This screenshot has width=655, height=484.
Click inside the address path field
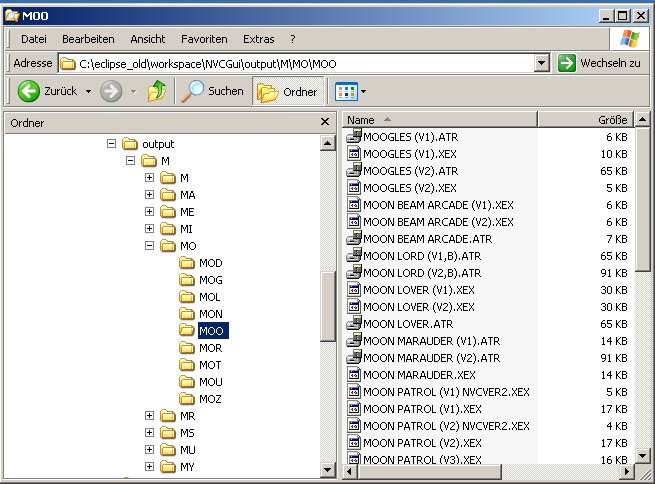tap(297, 63)
